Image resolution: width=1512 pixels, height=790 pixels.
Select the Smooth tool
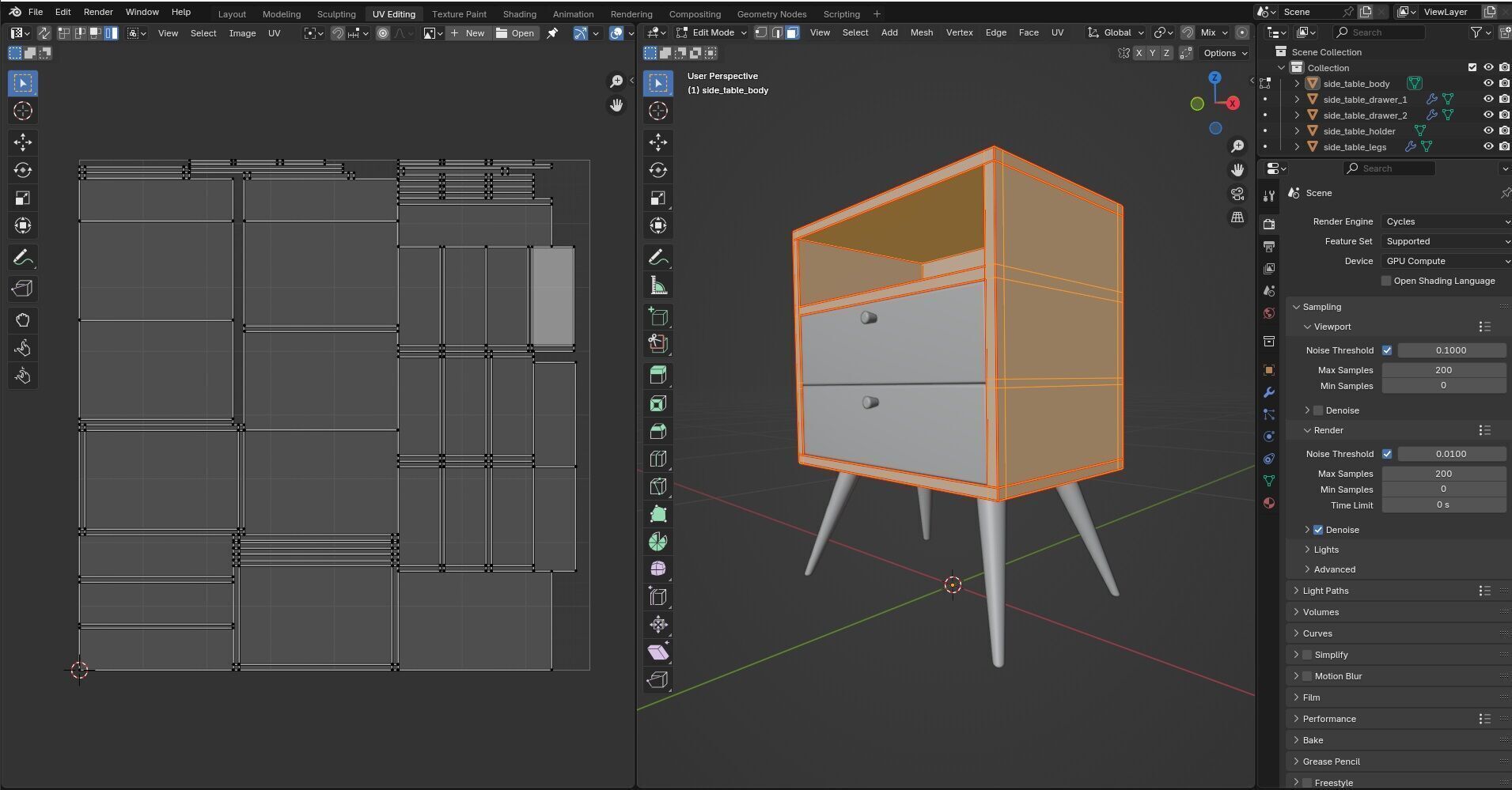click(x=658, y=569)
